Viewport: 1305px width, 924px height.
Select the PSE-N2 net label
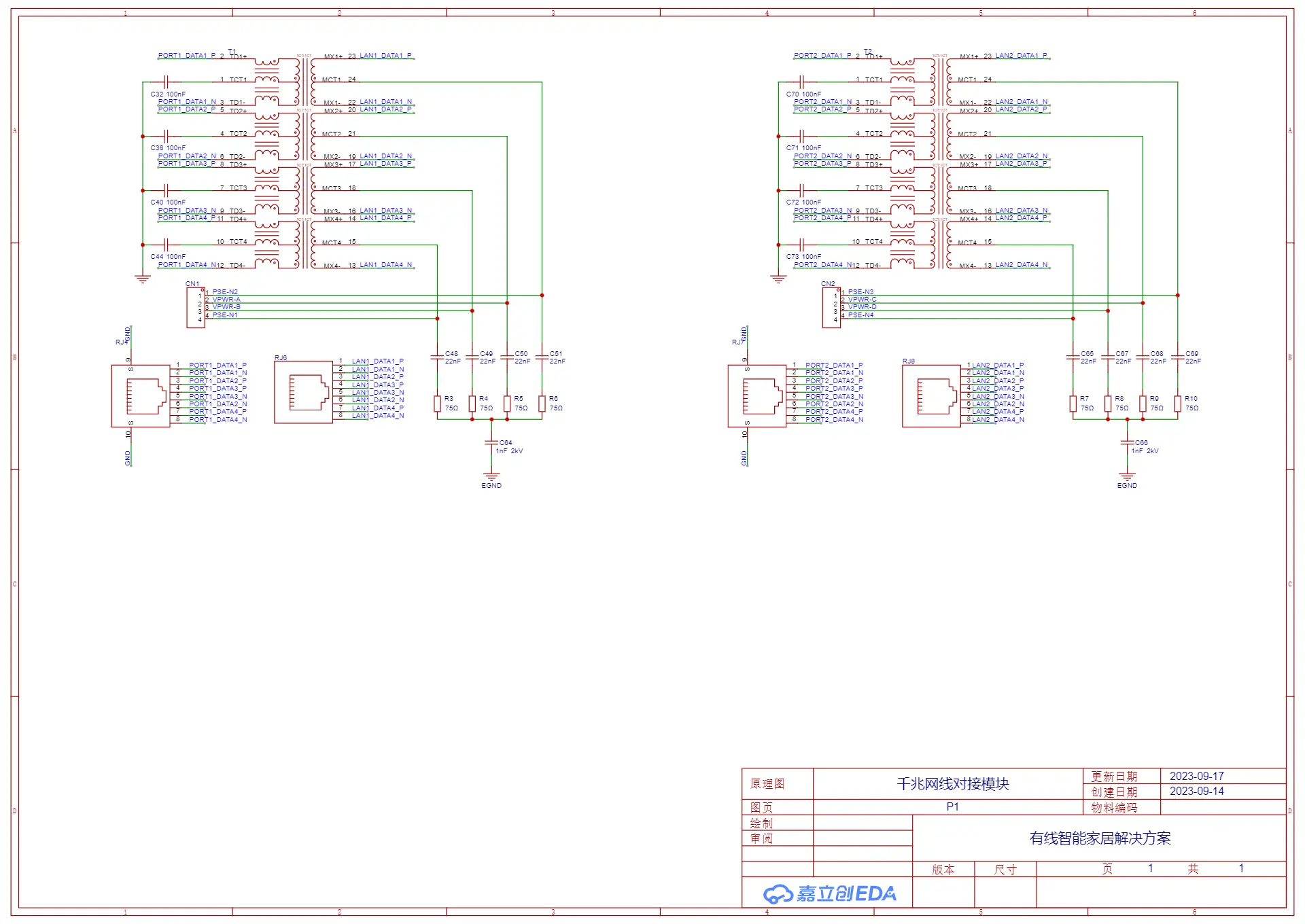click(225, 292)
